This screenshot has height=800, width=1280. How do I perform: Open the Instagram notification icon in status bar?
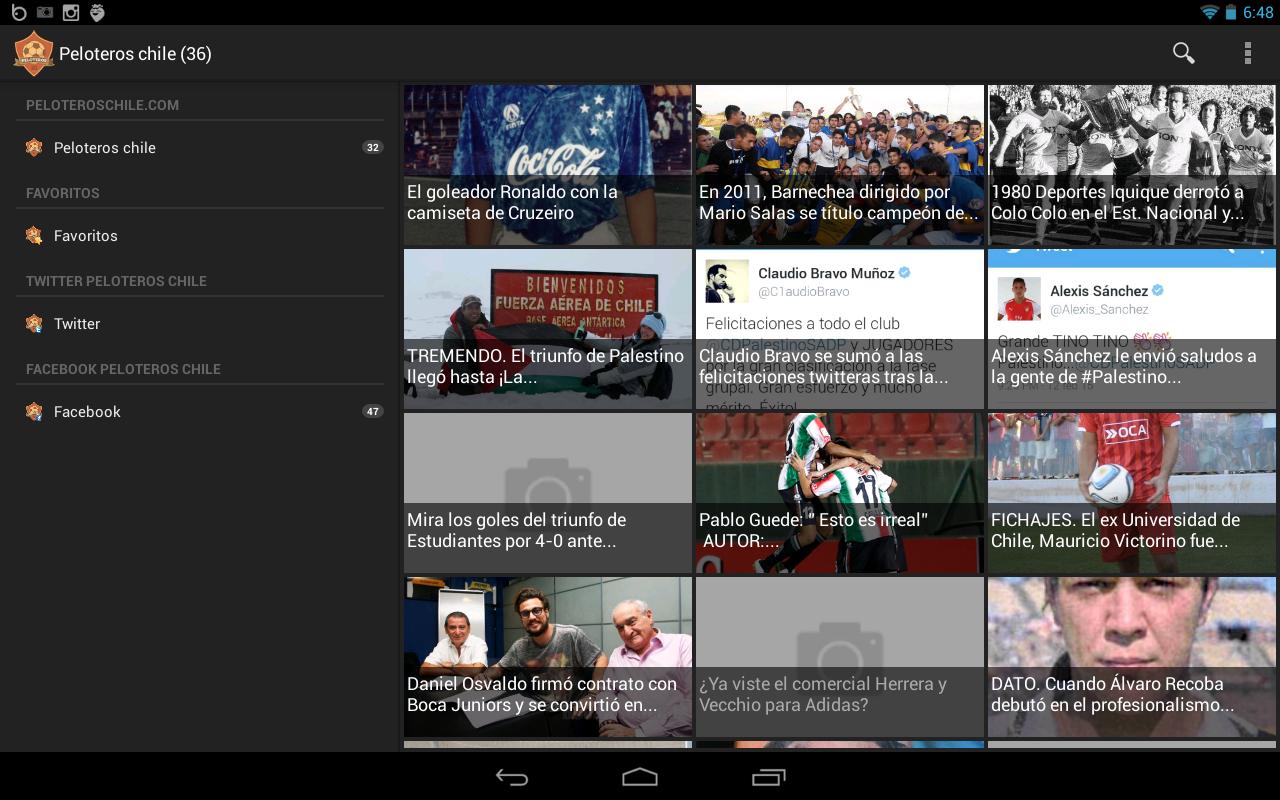click(71, 12)
